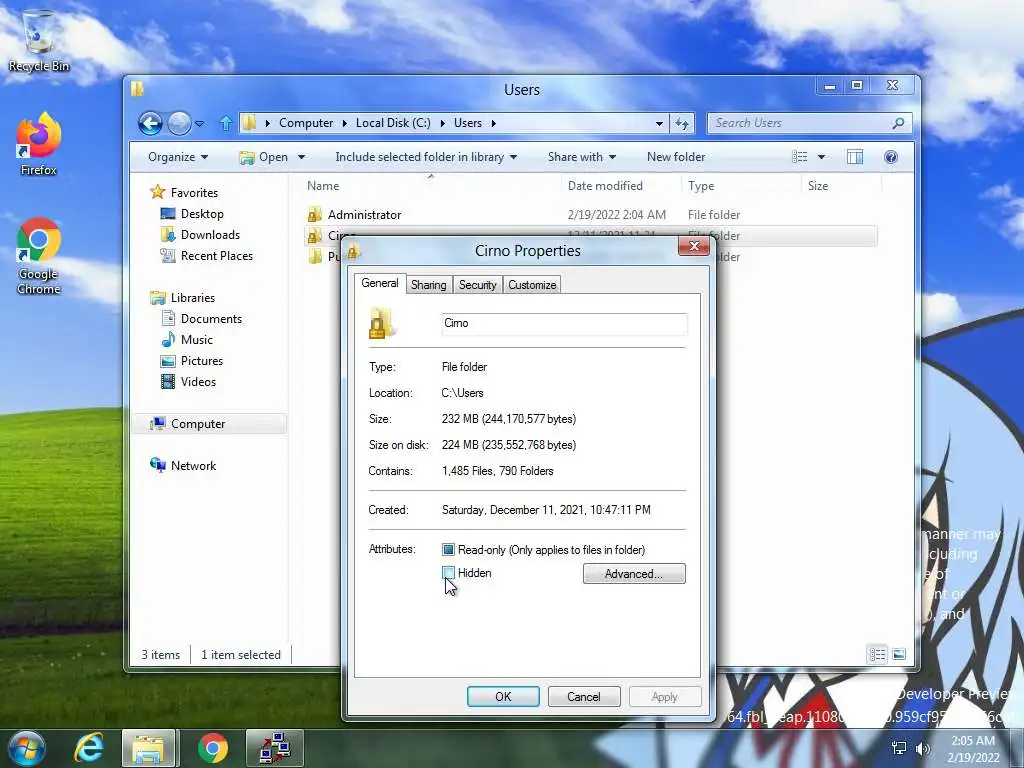Image resolution: width=1024 pixels, height=768 pixels.
Task: Select Network in navigation pane
Action: pyautogui.click(x=183, y=466)
